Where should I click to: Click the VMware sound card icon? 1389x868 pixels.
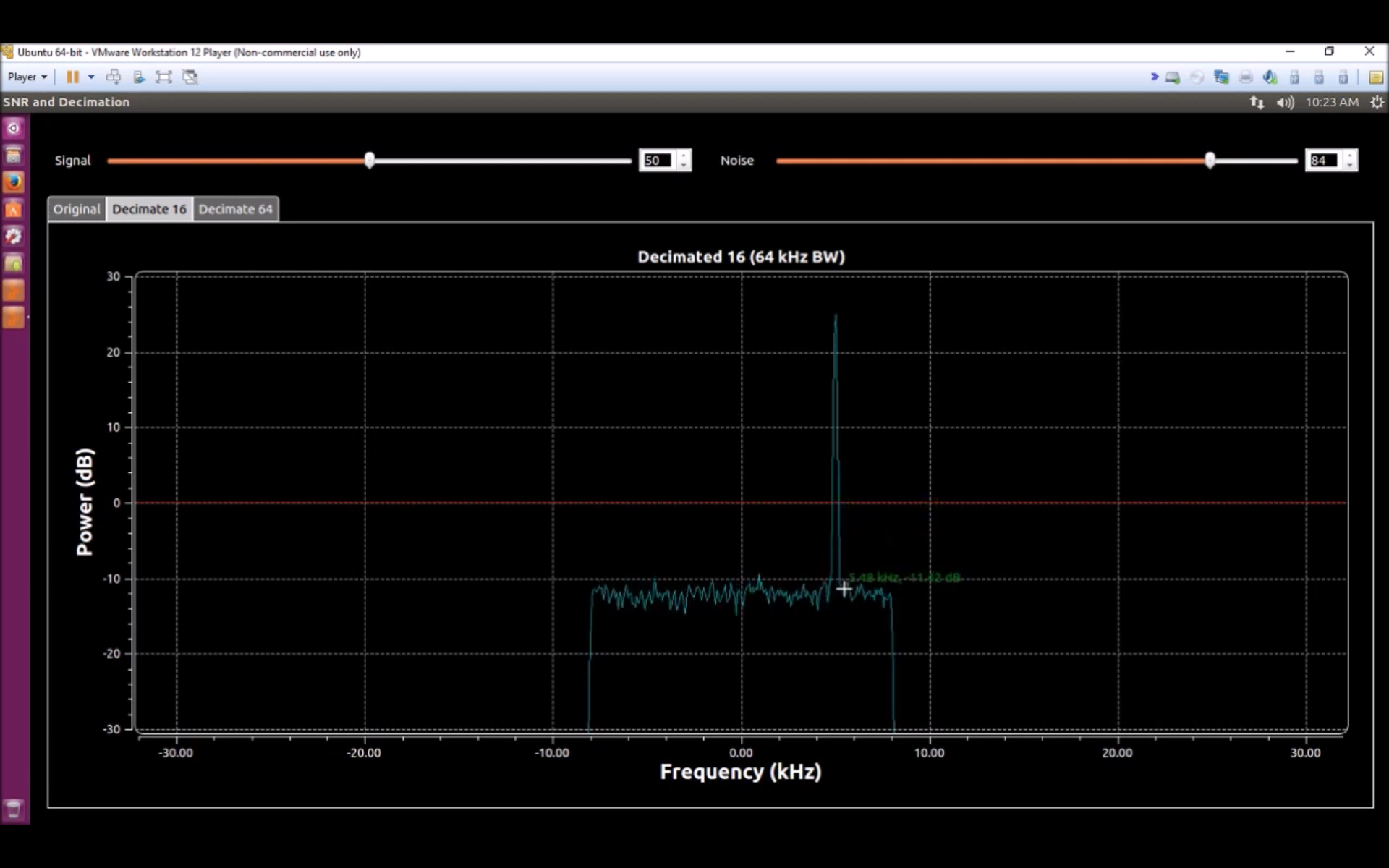(1270, 77)
